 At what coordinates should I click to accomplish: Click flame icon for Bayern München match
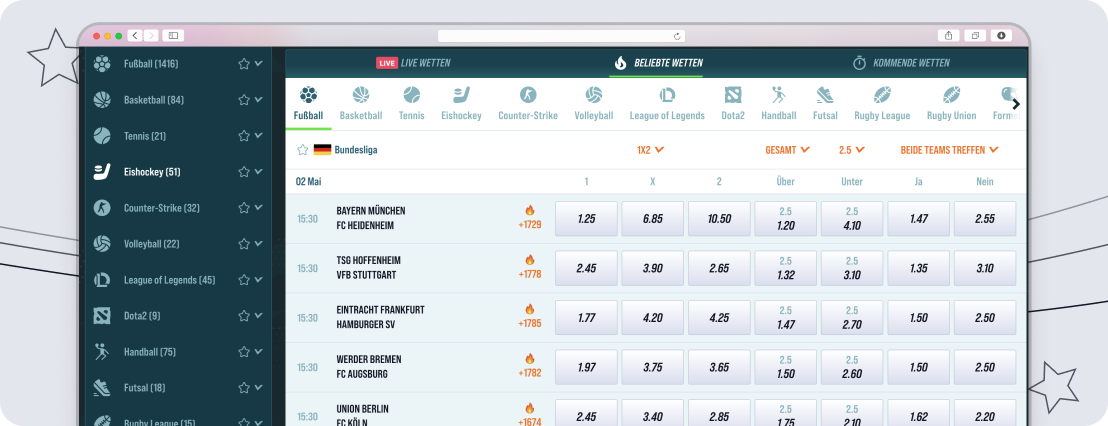tap(530, 211)
